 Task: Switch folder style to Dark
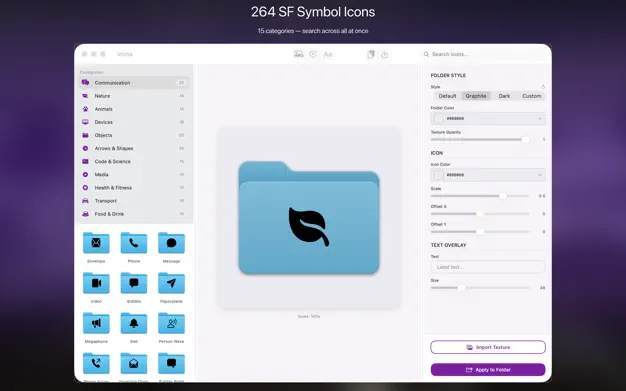504,96
